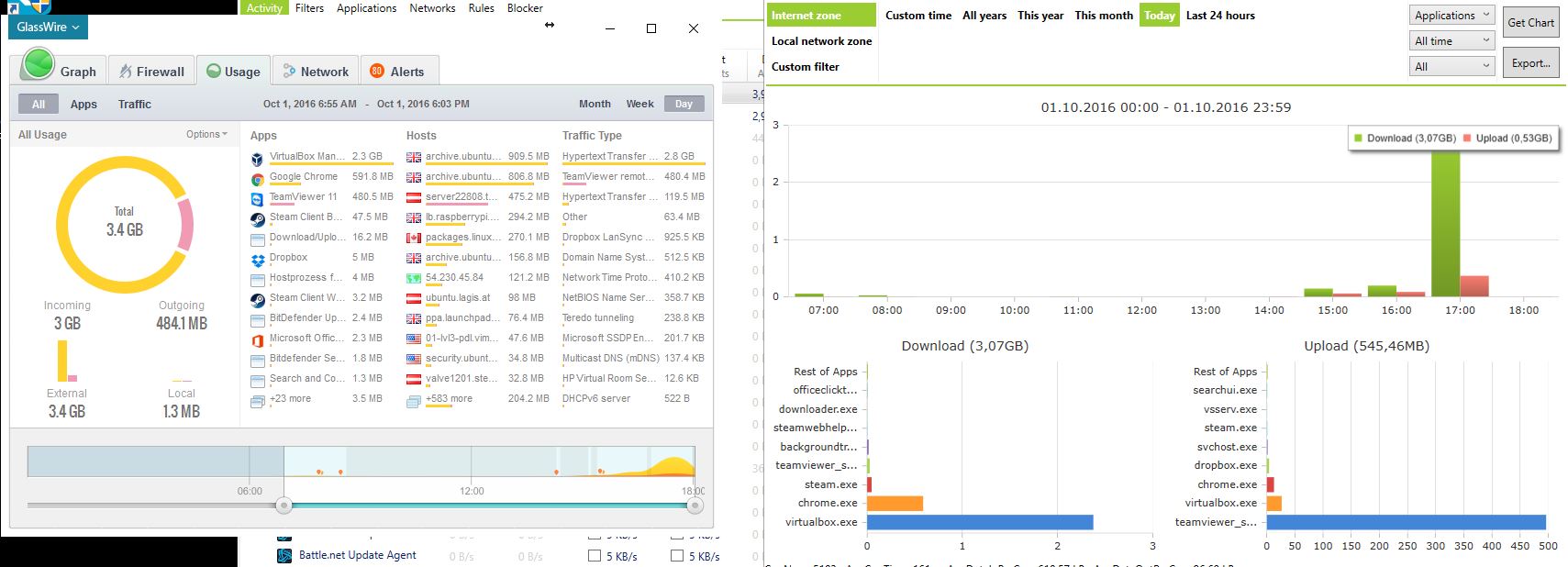Expand the Options dropdown in All Usage
The height and width of the screenshot is (567, 1568).
coord(206,134)
